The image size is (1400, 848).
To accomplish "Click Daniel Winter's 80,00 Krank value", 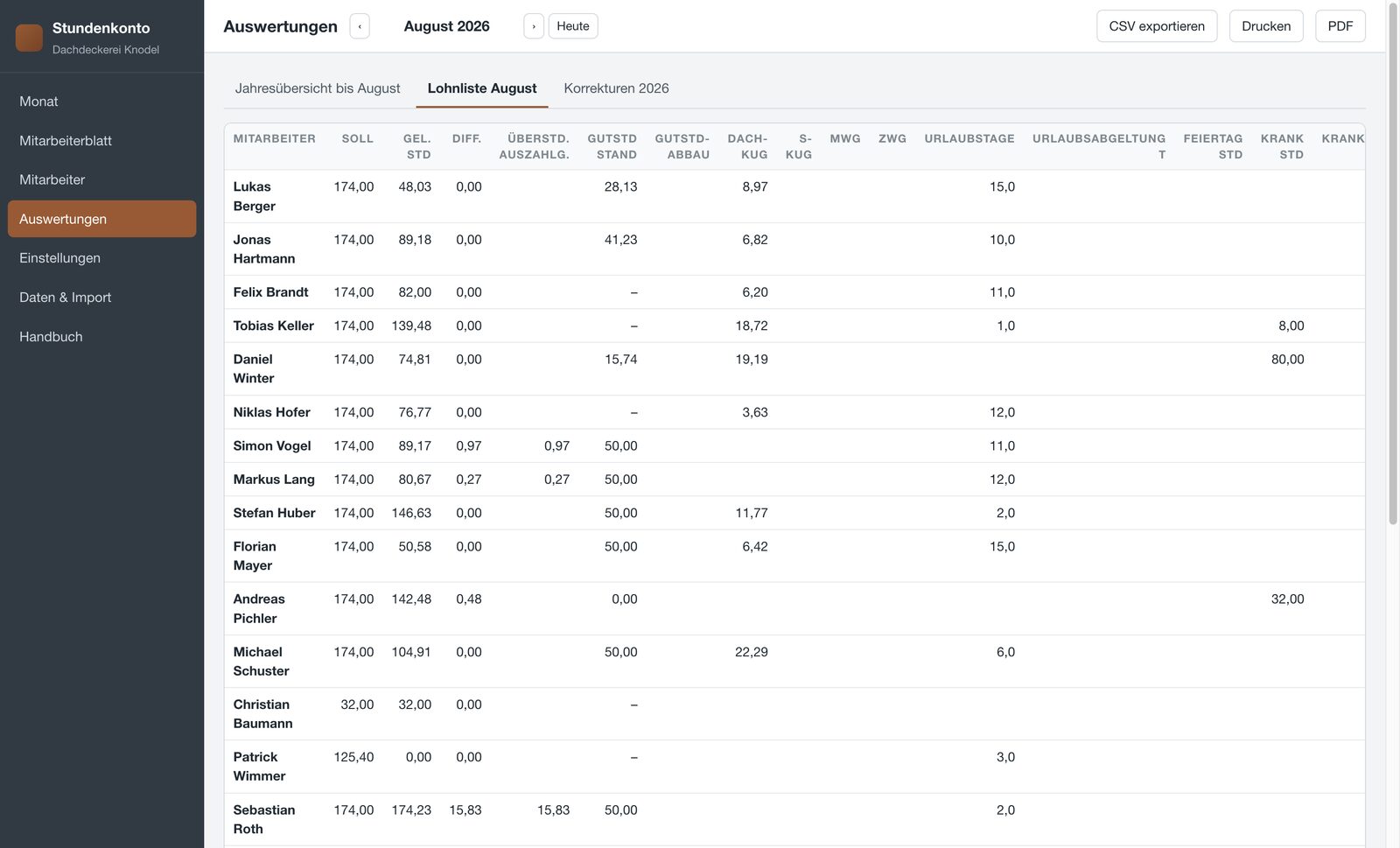I will (x=1287, y=359).
